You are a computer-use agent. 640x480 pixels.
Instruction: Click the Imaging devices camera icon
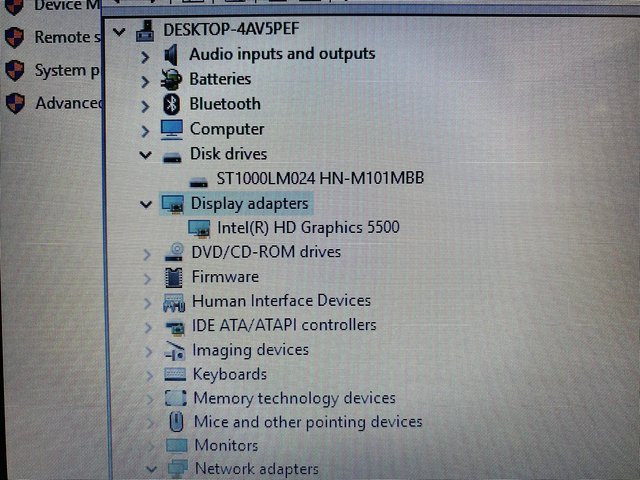coord(175,351)
